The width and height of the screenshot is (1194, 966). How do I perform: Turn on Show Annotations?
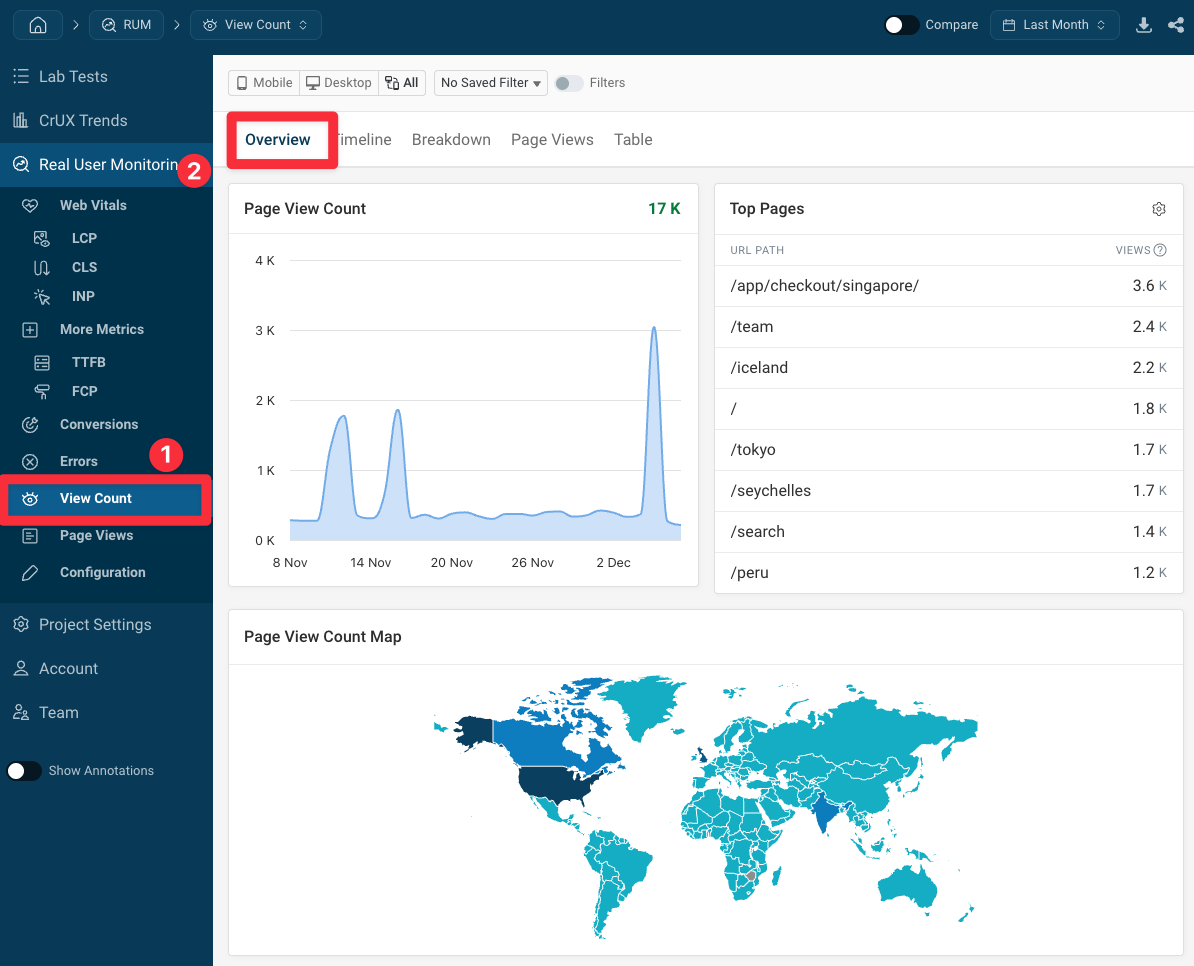pos(24,770)
